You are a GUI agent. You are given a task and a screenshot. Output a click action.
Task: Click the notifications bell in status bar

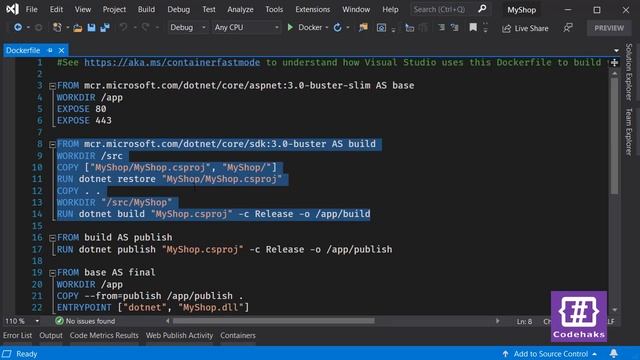pos(613,353)
